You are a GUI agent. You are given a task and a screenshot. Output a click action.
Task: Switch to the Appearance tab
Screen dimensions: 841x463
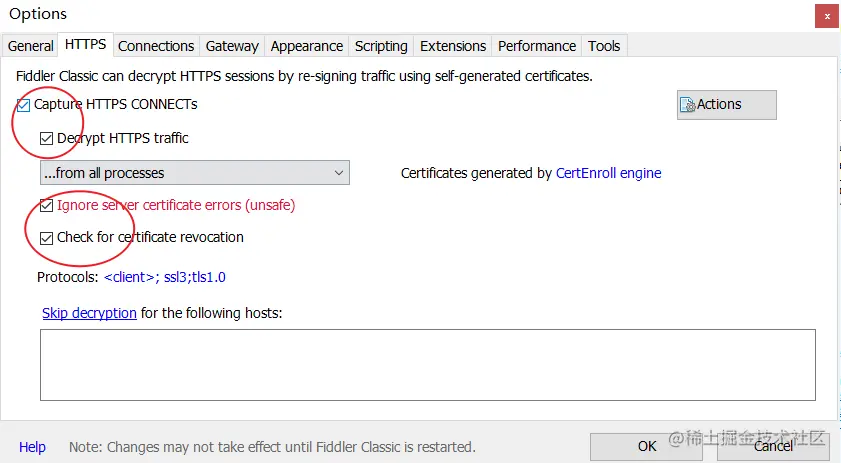tap(306, 46)
